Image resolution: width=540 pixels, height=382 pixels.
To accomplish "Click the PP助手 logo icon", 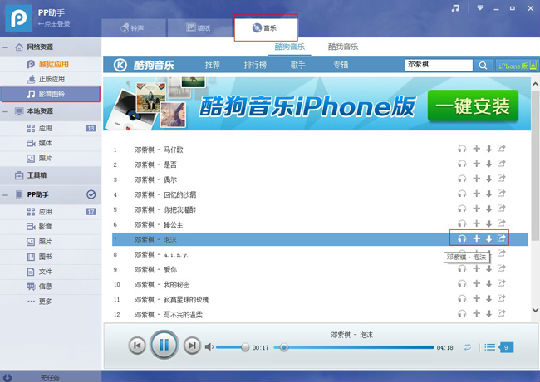I will (19, 18).
